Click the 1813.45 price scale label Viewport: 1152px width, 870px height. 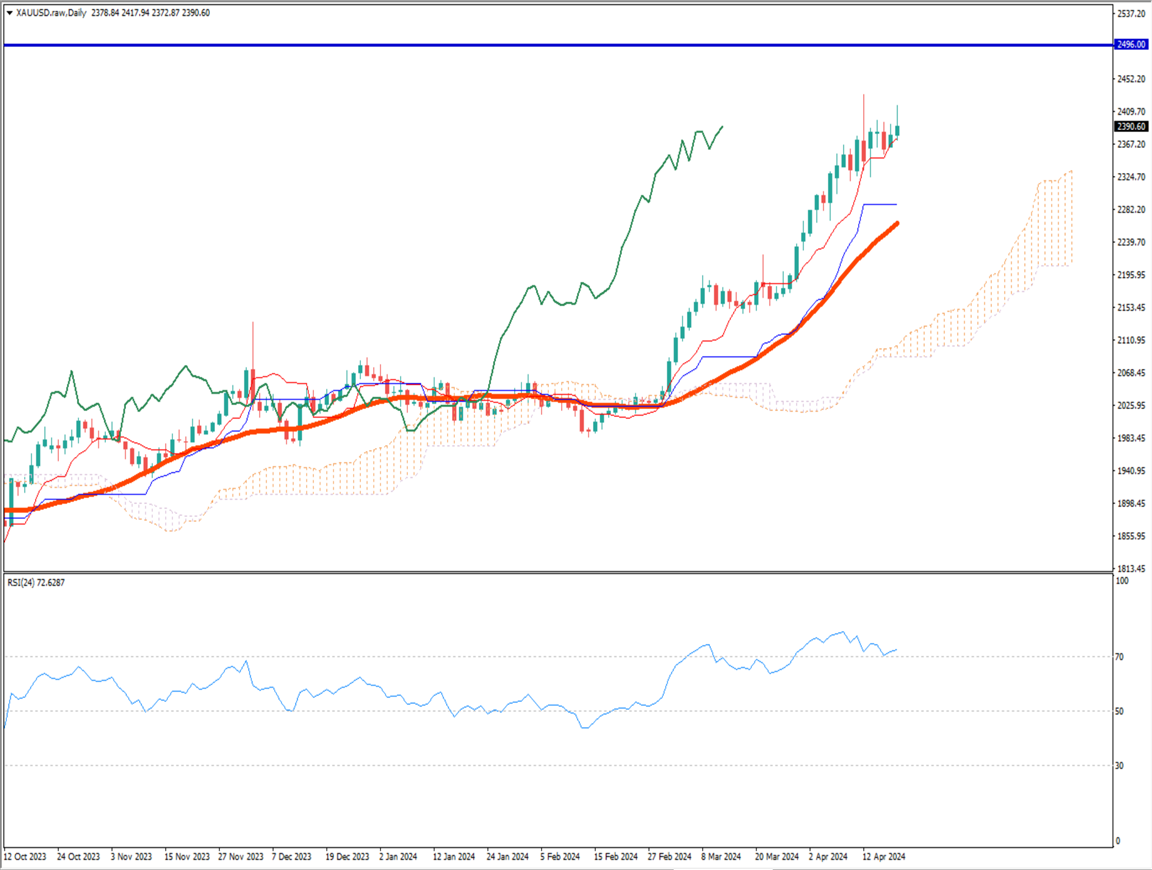click(x=1130, y=568)
